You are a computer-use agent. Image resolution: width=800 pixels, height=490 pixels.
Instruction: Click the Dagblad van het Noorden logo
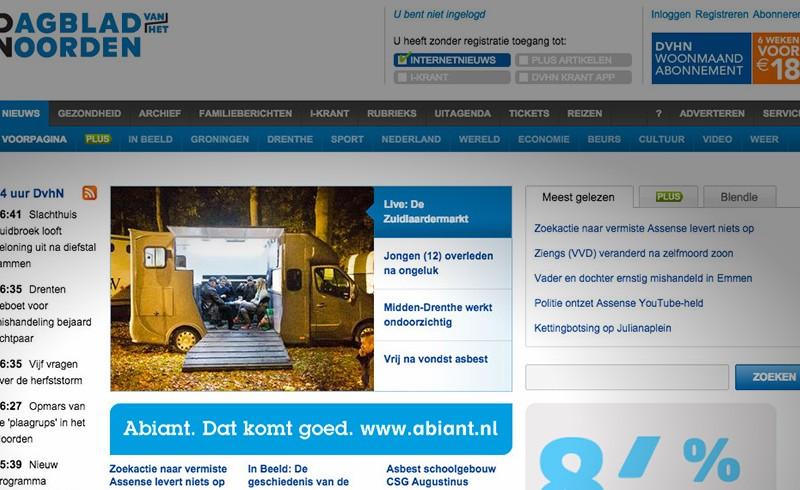click(x=84, y=35)
